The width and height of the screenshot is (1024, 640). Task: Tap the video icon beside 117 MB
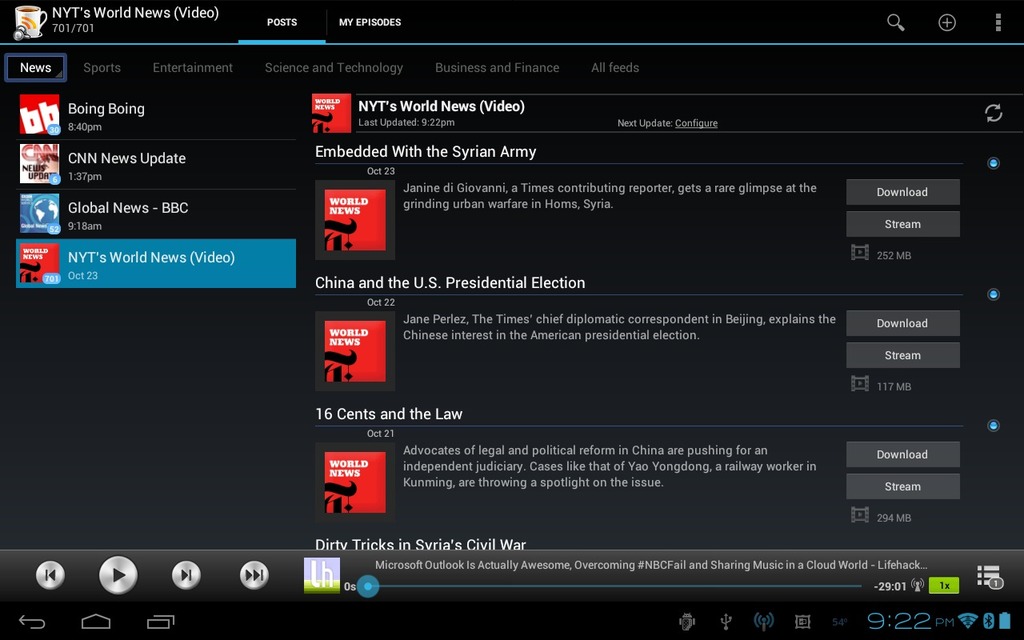pyautogui.click(x=859, y=383)
